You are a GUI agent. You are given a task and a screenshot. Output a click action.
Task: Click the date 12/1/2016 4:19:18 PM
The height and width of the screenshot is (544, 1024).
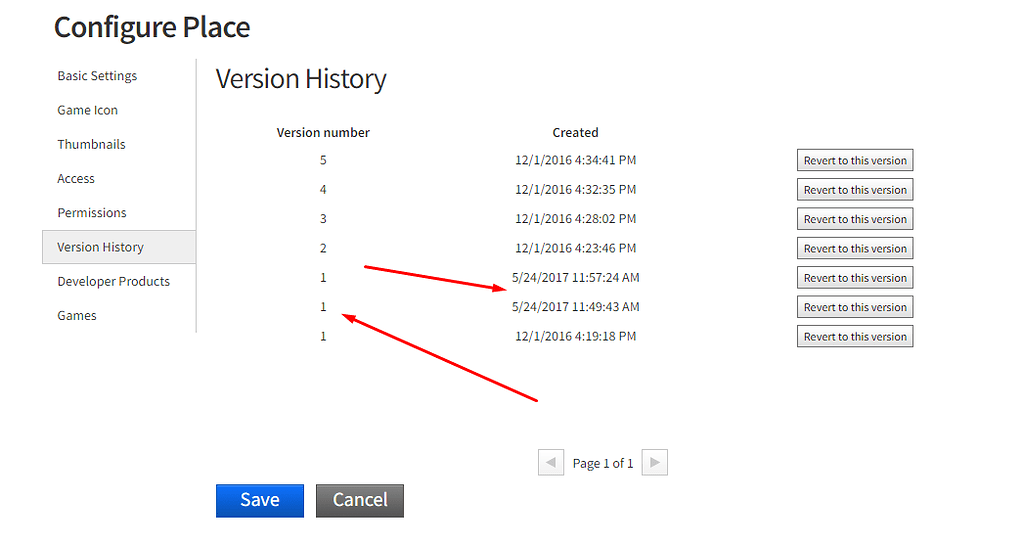pyautogui.click(x=575, y=336)
